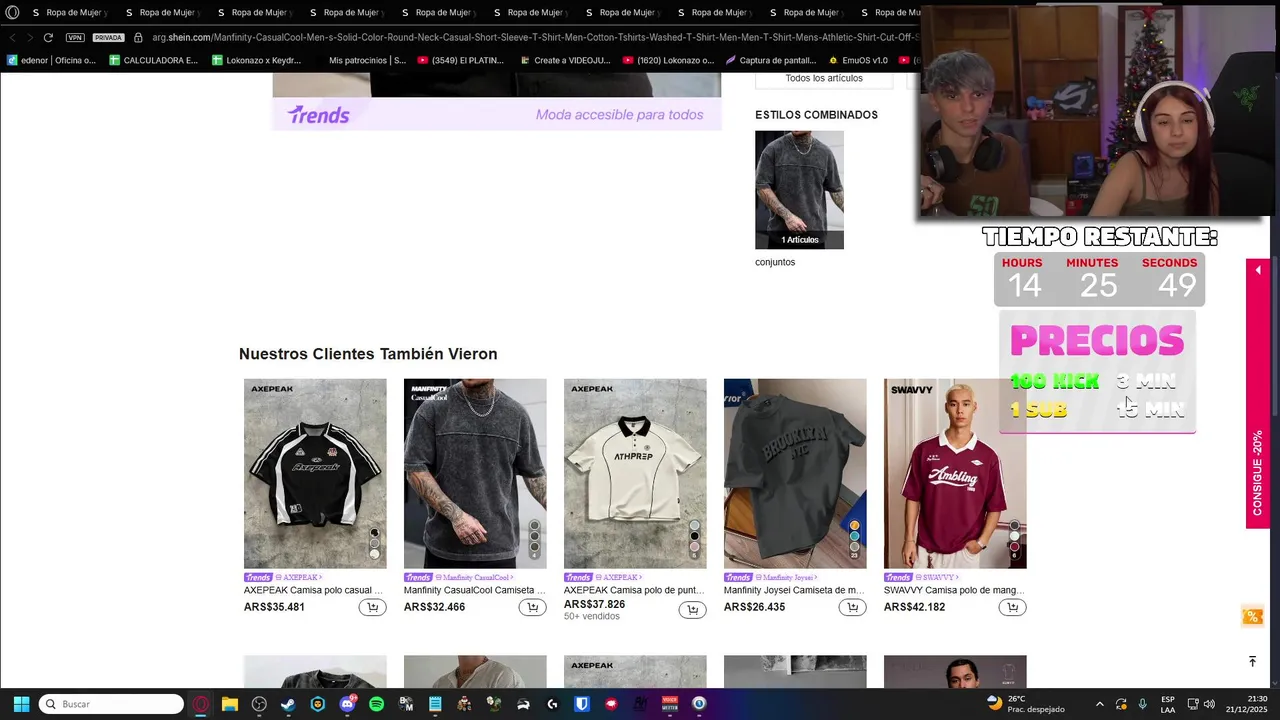
Task: Open the 'CALCULADORA E...' bookmark
Action: [x=154, y=60]
